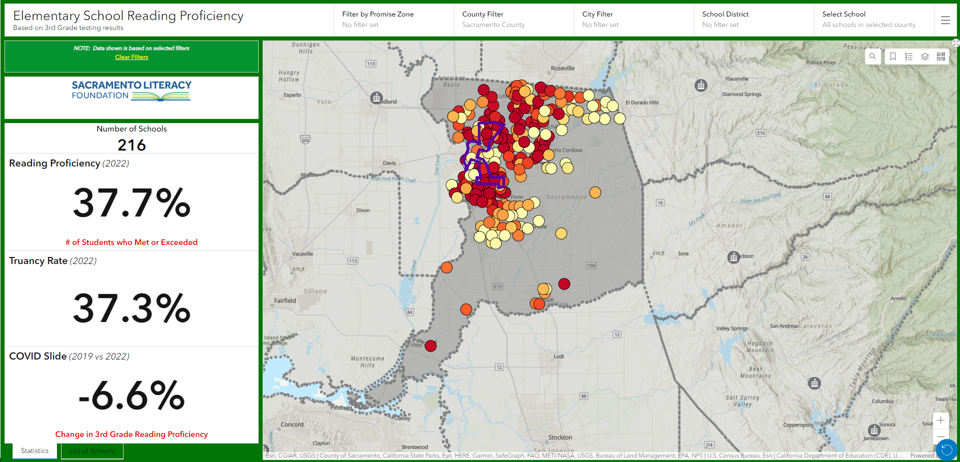Viewport: 960px width, 462px height.
Task: Click the Sacramento Literacy Foundation logo
Action: [131, 91]
